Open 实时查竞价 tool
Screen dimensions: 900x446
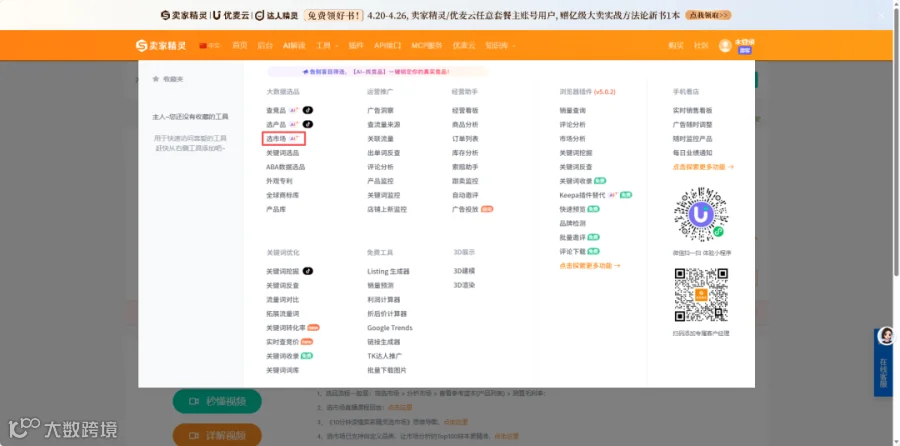coord(282,342)
